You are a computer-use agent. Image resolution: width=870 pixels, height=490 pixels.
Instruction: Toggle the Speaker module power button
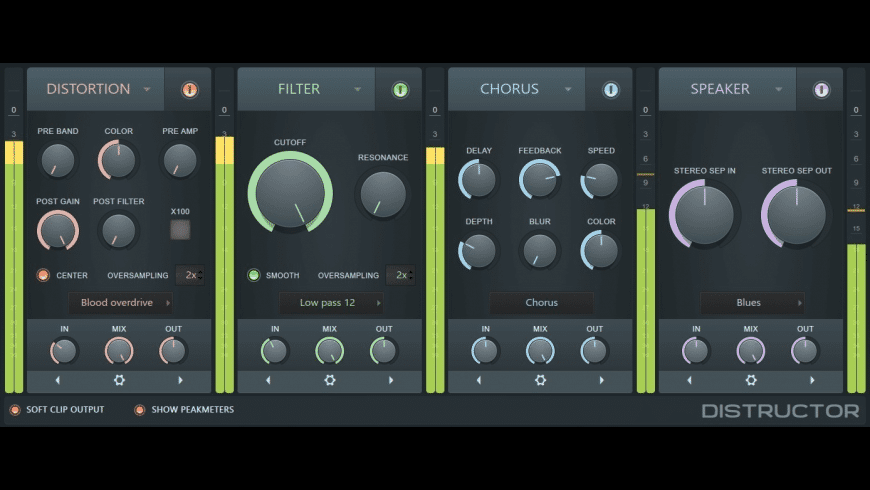coord(821,89)
